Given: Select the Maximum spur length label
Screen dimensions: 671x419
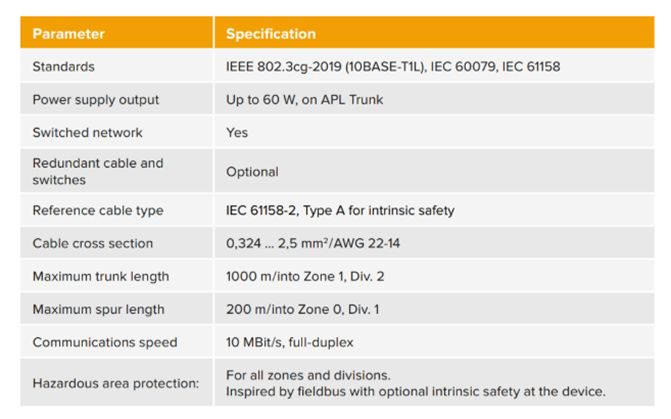Looking at the screenshot, I should click(97, 309).
